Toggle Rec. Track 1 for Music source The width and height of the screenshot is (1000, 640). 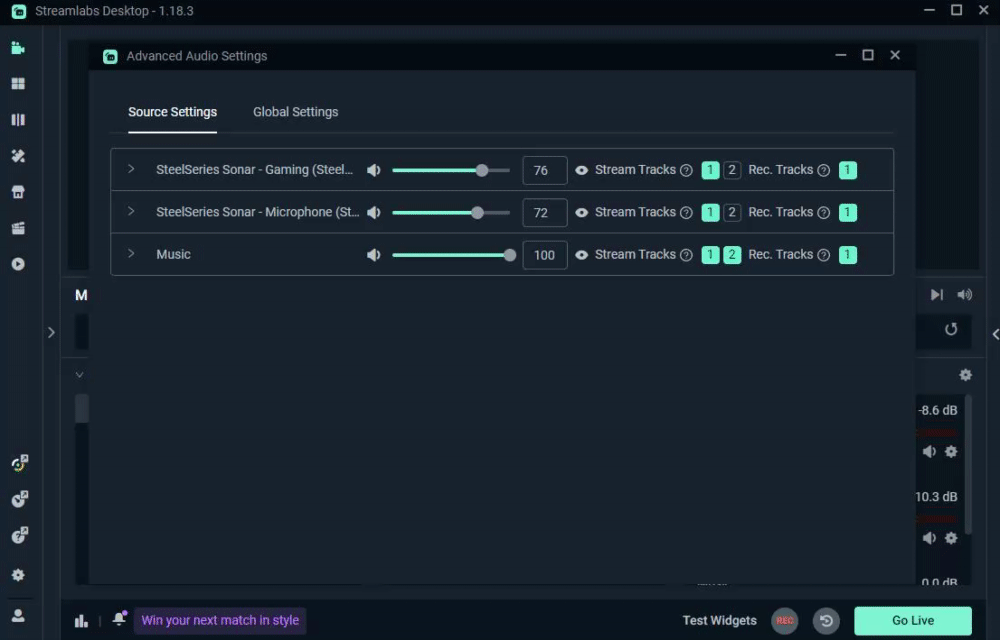click(x=848, y=255)
